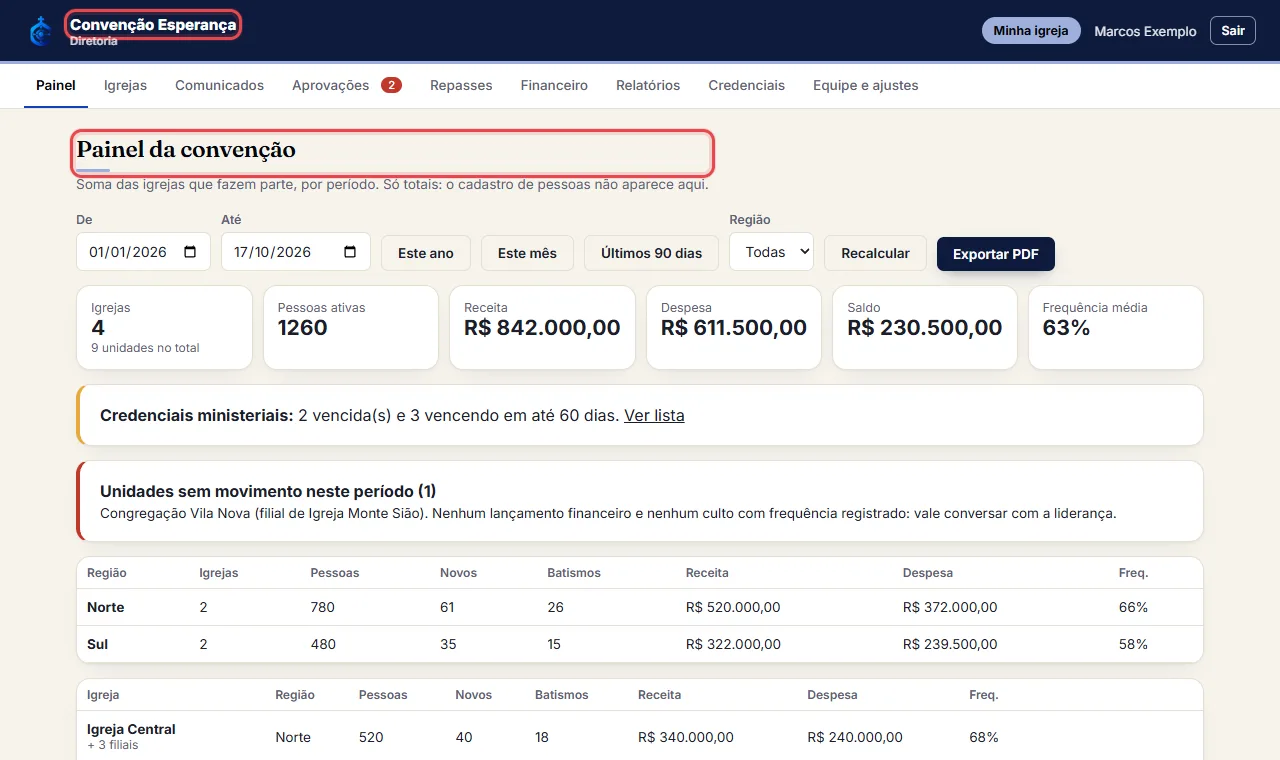1280x760 pixels.
Task: Click Norte despesa value R$ 372.000,00
Action: [x=950, y=607]
